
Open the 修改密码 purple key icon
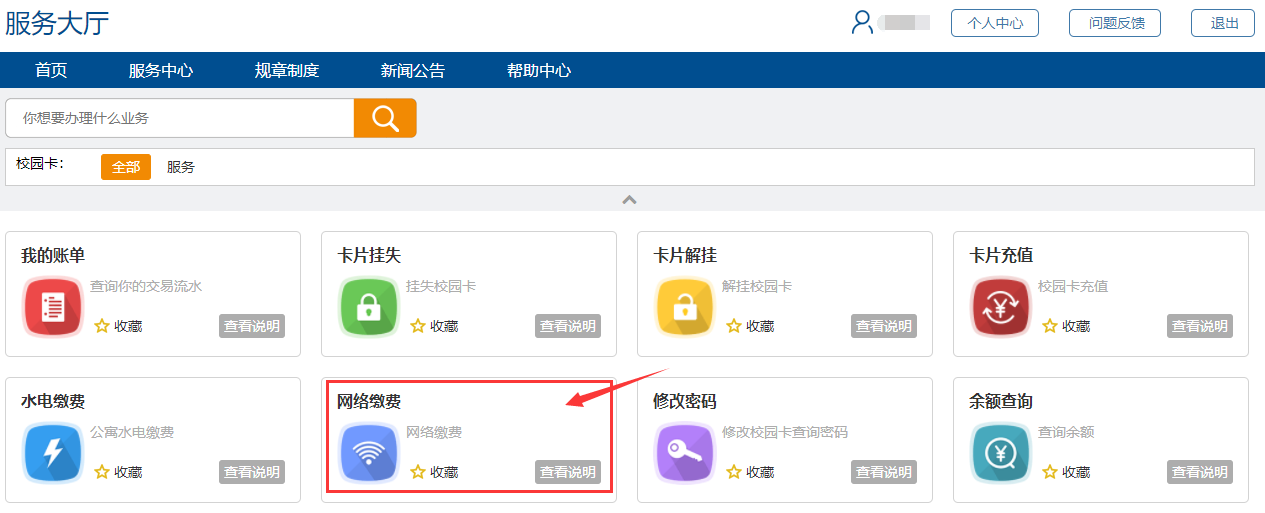coord(685,454)
